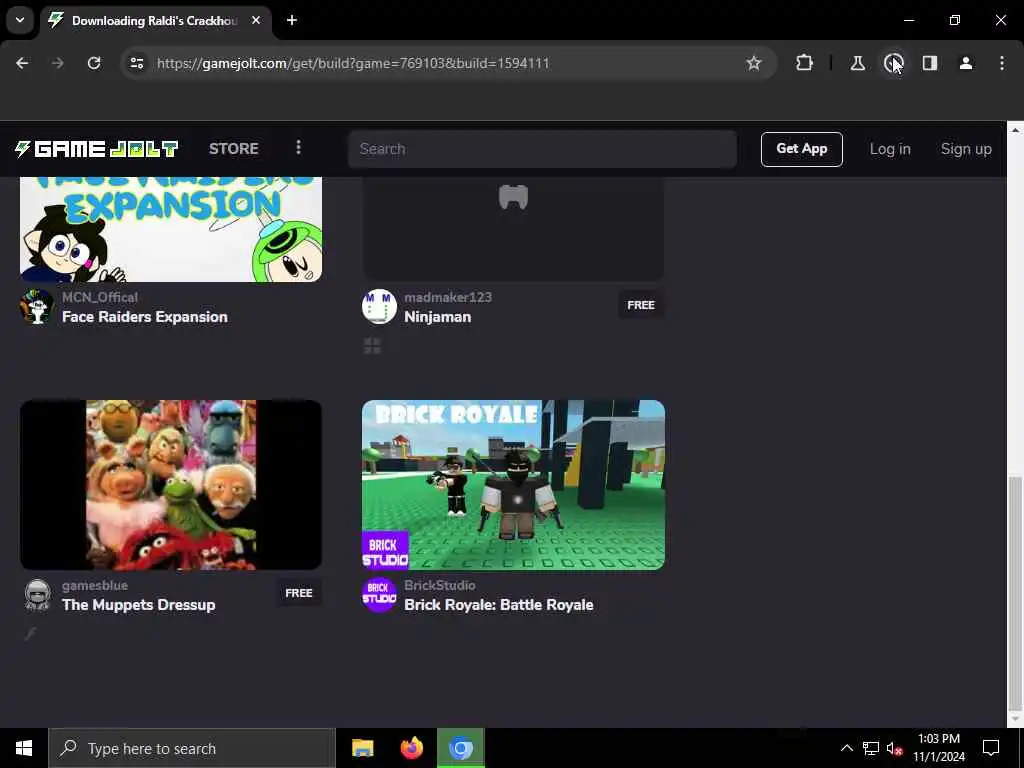Expand the tab search dropdown

(x=20, y=20)
